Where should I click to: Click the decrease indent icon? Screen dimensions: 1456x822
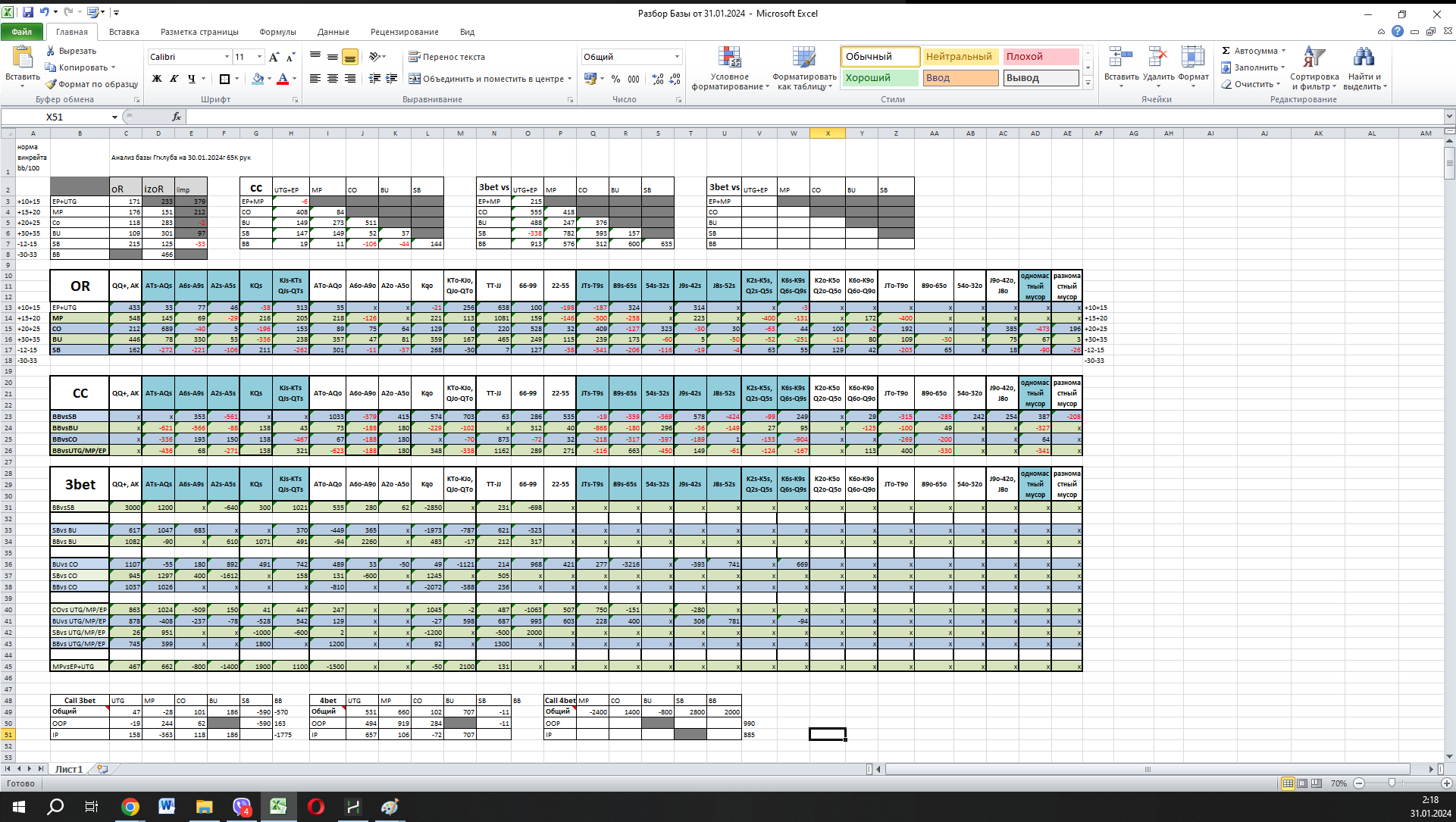point(374,79)
